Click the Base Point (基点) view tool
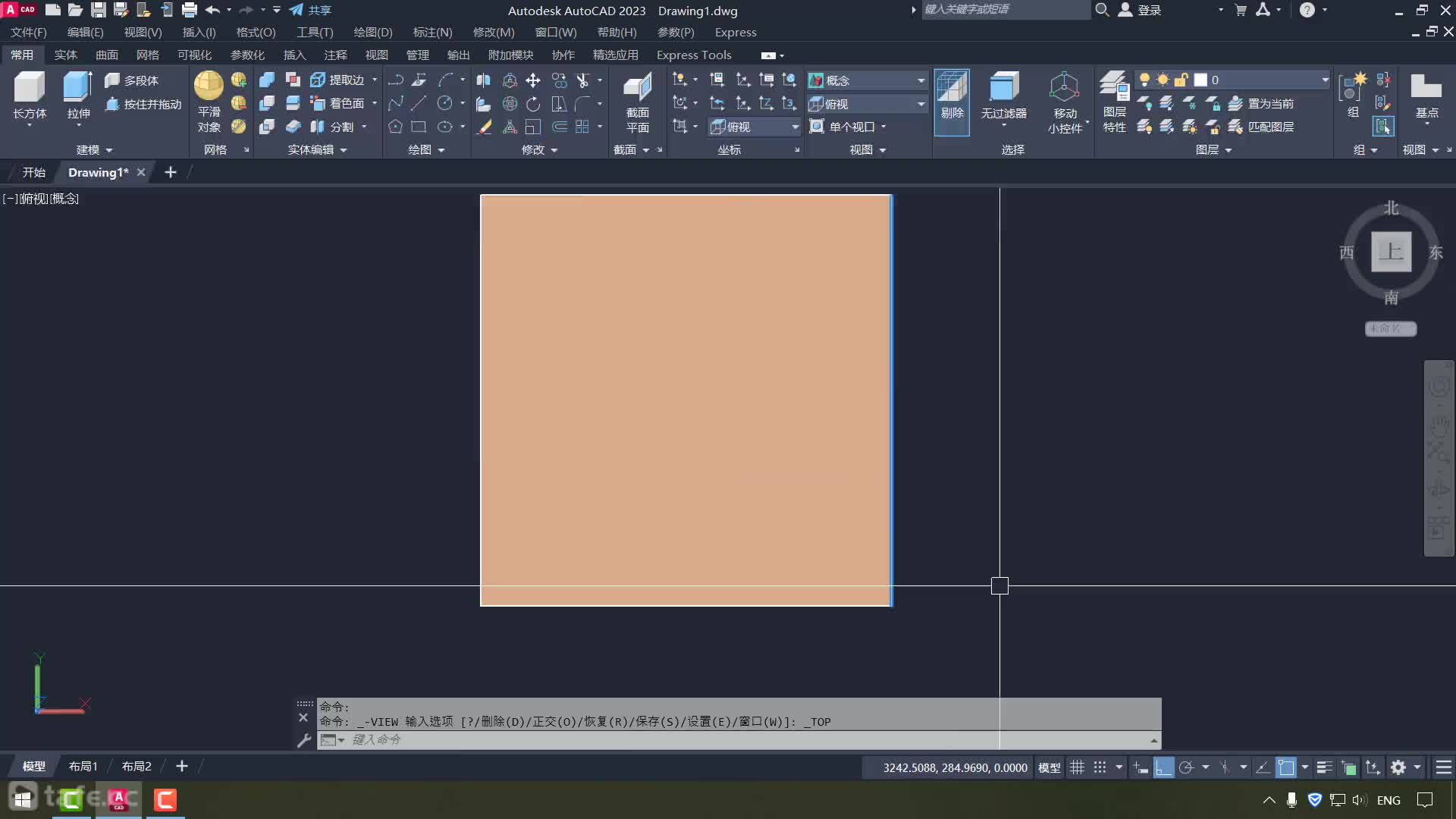1456x819 pixels. (1426, 96)
